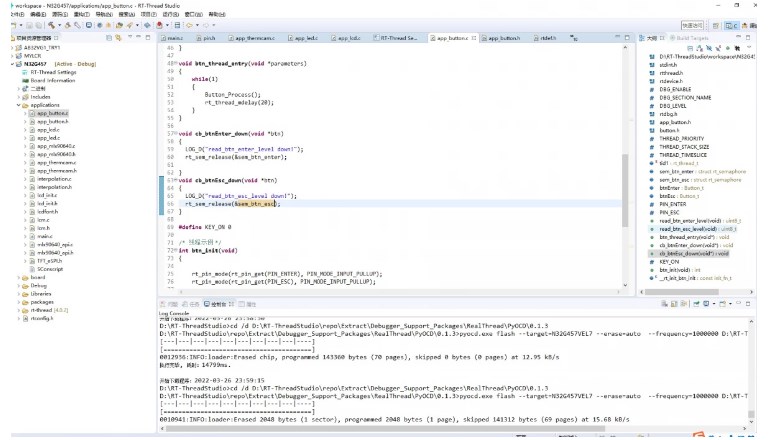The width and height of the screenshot is (775, 440).
Task: Expand the packages folder
Action: (18, 301)
